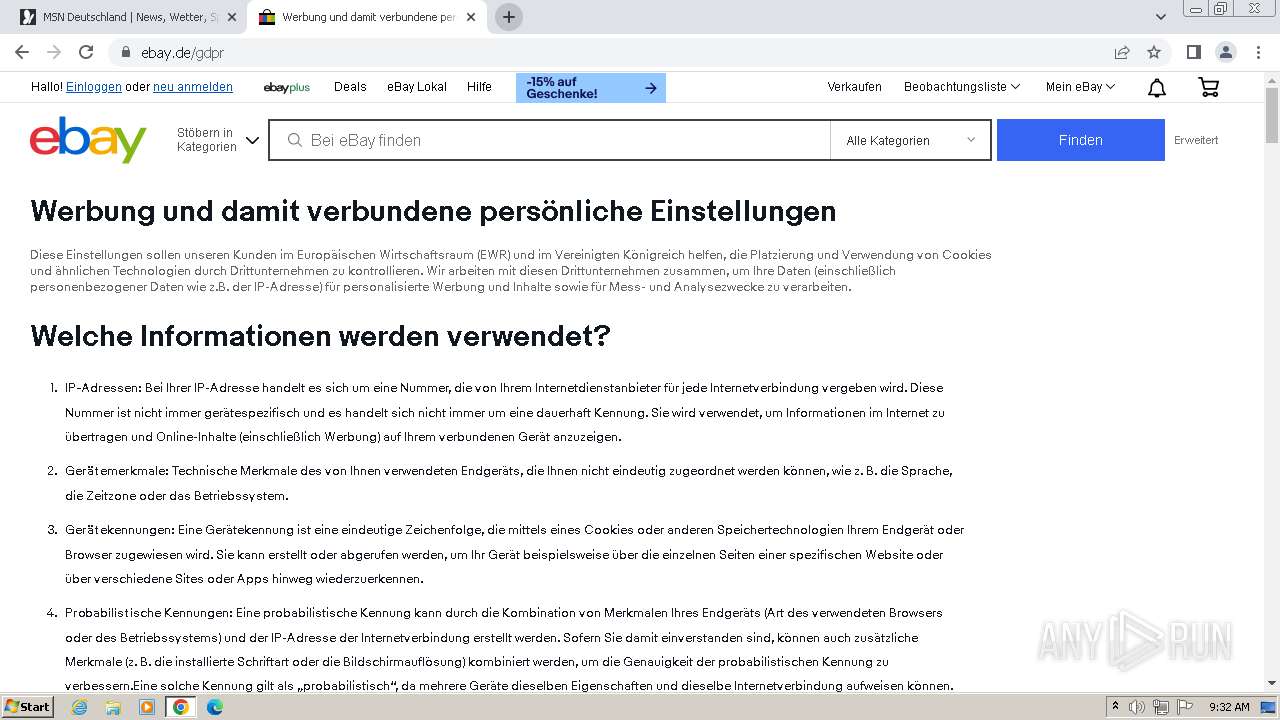Launch Internet Explorer from taskbar

[80, 707]
